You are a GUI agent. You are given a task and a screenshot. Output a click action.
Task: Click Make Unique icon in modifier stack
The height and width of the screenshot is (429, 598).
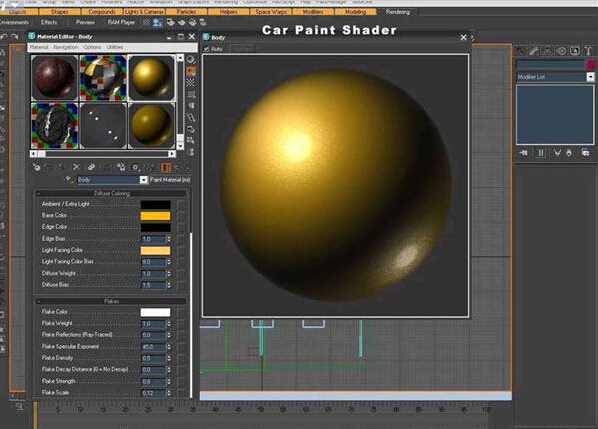[x=557, y=153]
